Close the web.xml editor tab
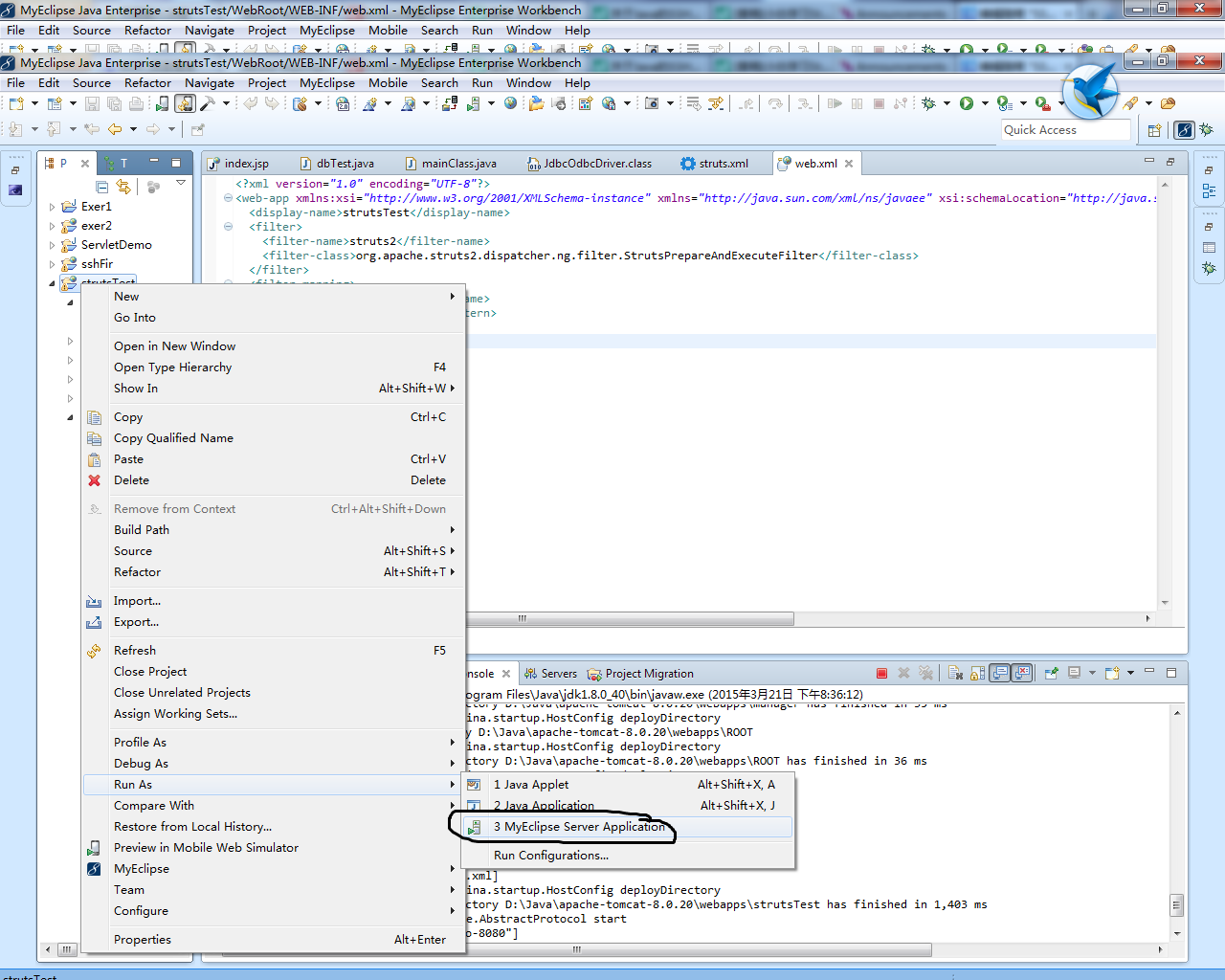Screen dimensions: 1225x980 849,164
